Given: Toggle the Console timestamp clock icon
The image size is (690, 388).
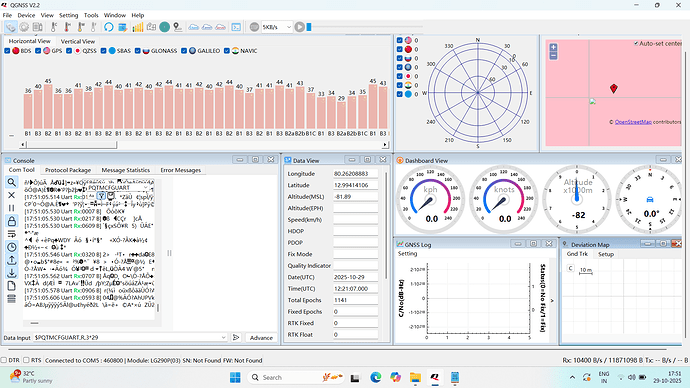Looking at the screenshot, I should coord(11,247).
